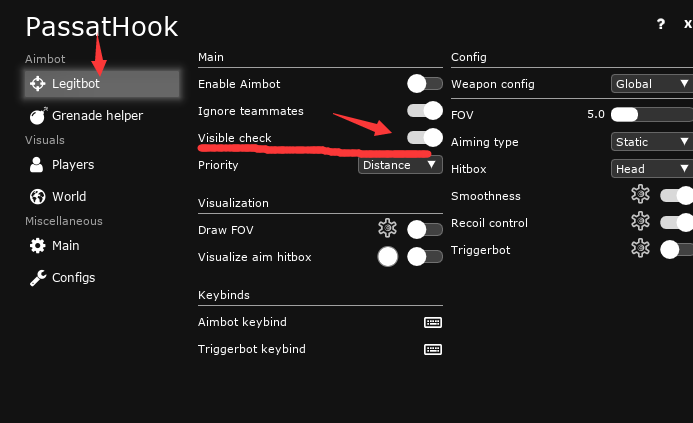The image size is (693, 423).
Task: Click the FOV slider
Action: [651, 115]
